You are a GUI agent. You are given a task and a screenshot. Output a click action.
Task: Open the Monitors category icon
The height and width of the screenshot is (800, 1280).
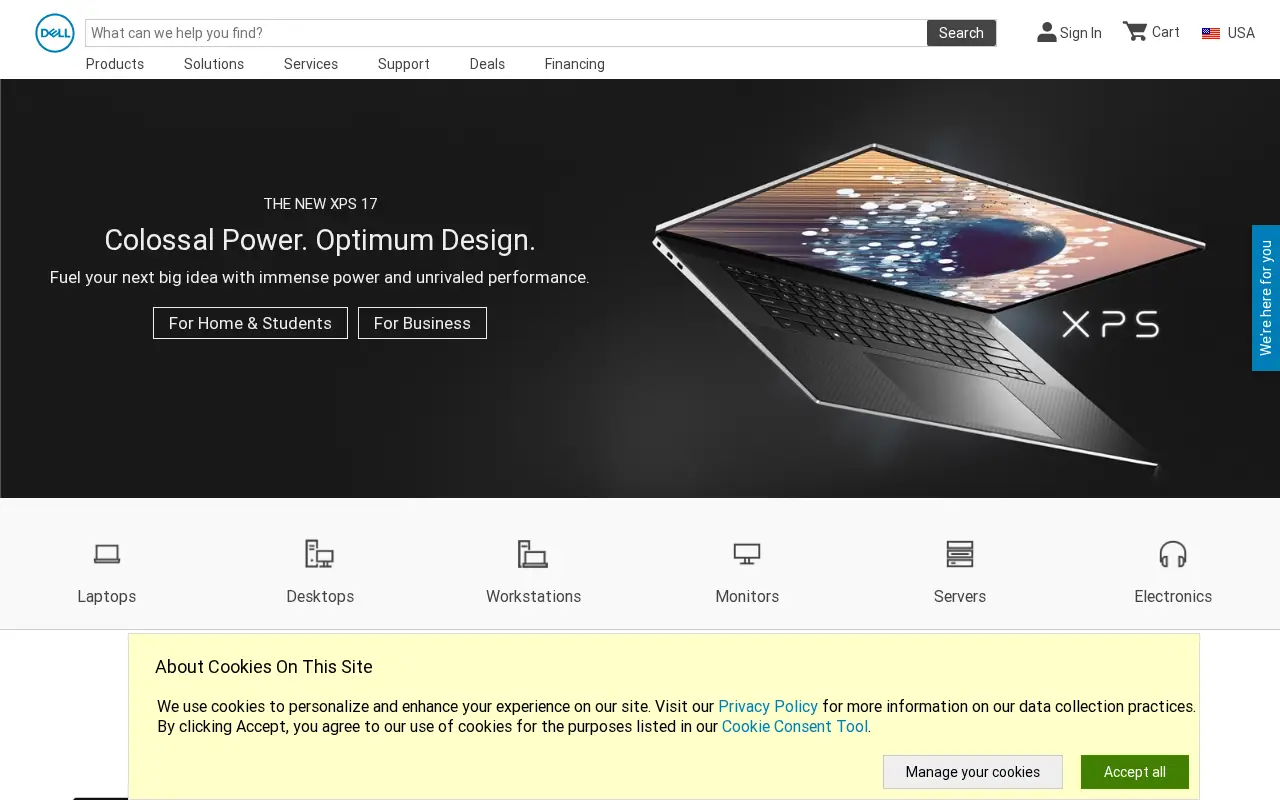747,553
